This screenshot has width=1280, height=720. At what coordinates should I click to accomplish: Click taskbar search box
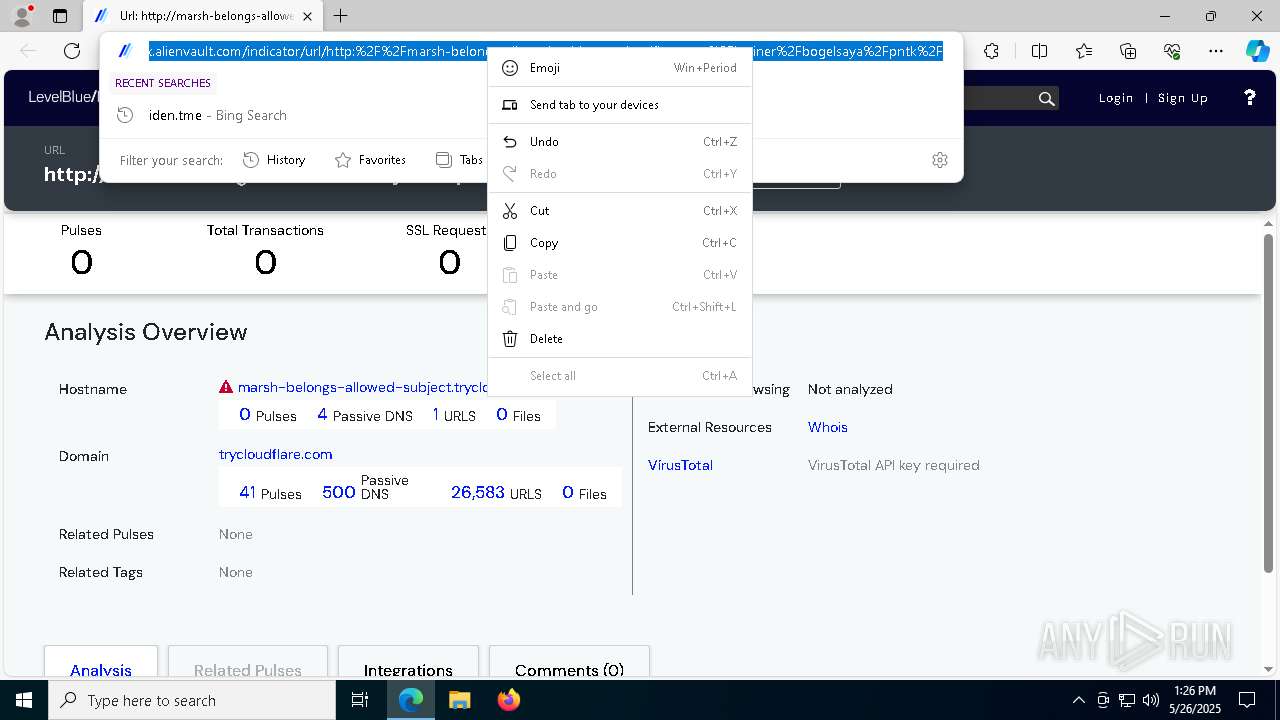tap(192, 700)
